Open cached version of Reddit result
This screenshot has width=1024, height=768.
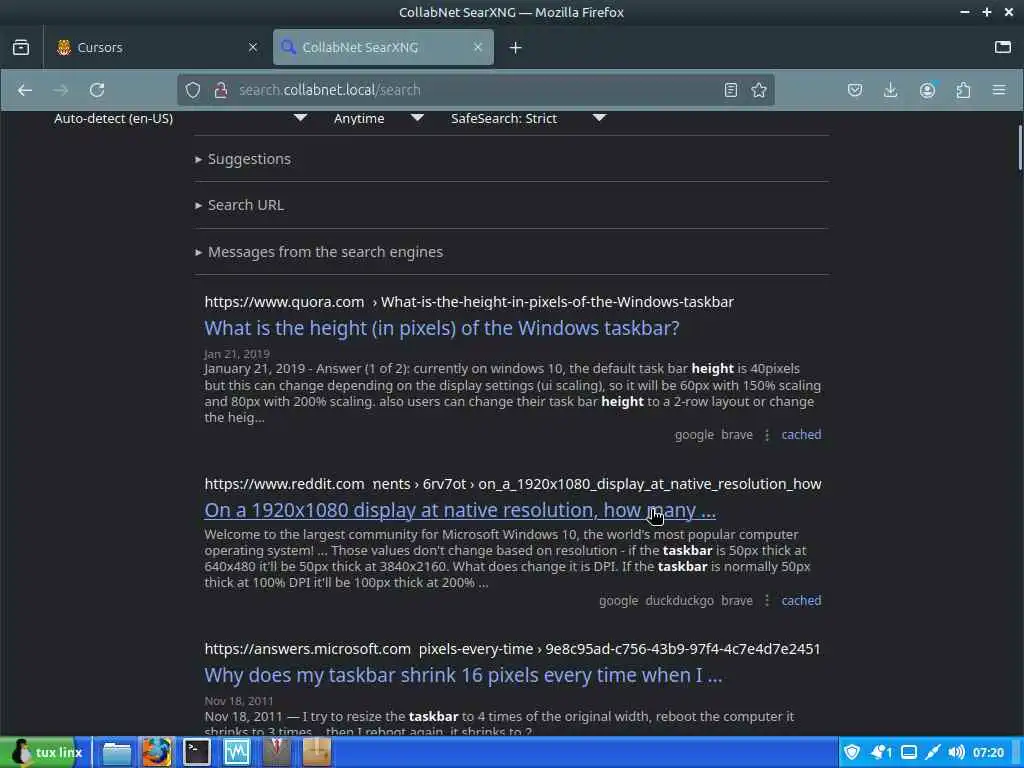(801, 601)
